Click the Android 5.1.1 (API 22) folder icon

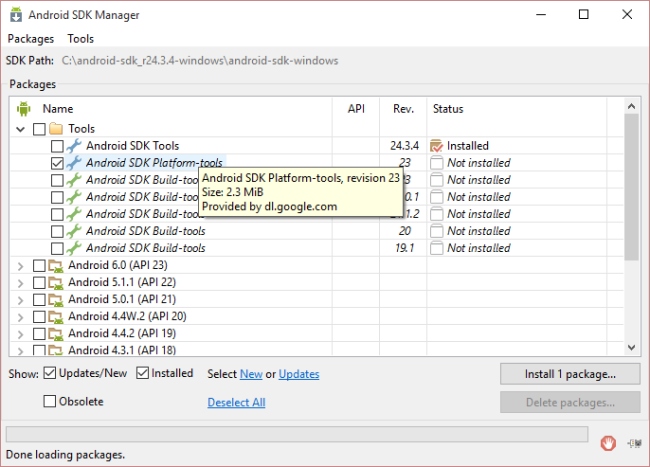click(56, 283)
